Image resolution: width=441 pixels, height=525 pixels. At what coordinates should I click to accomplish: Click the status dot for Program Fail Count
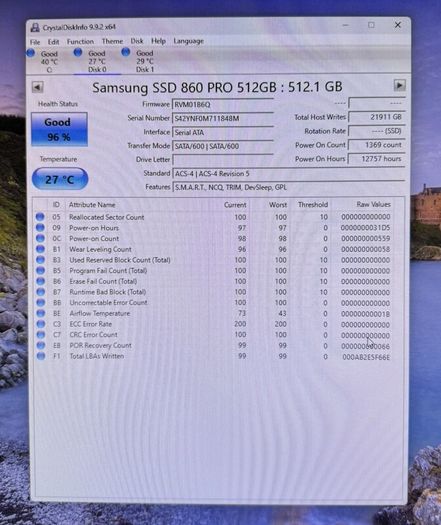coord(41,271)
